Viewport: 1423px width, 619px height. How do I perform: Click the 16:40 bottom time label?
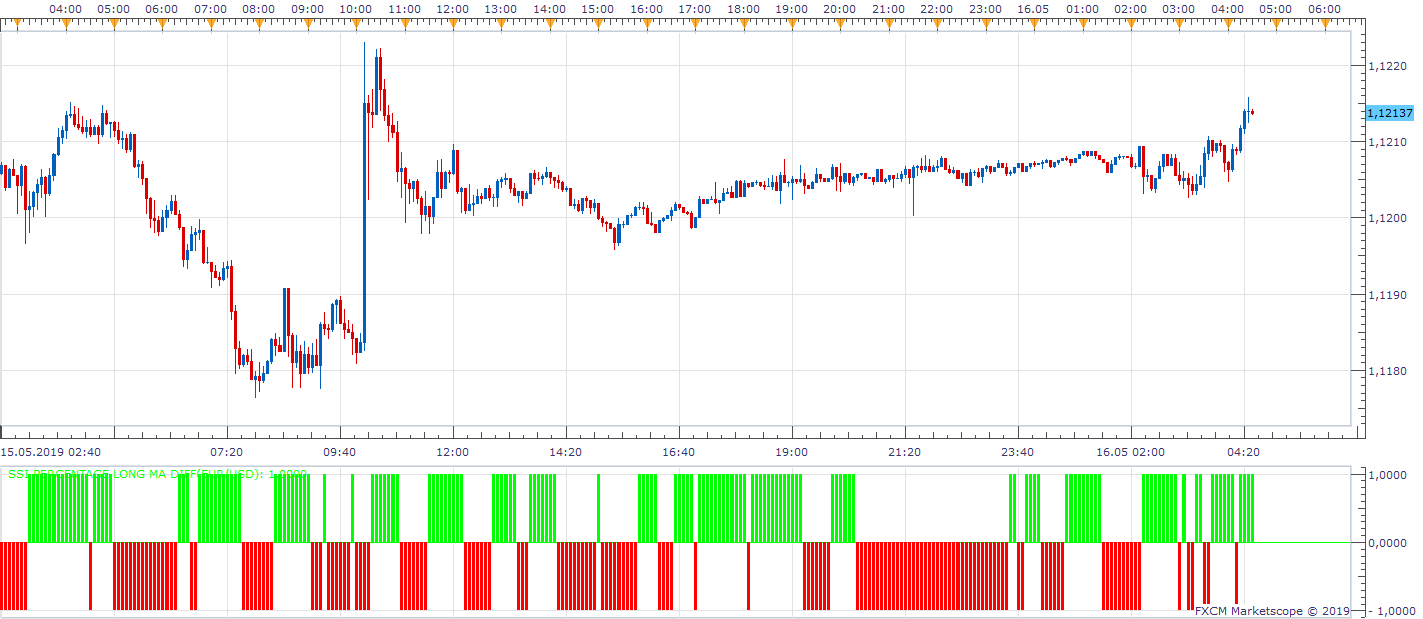click(679, 452)
